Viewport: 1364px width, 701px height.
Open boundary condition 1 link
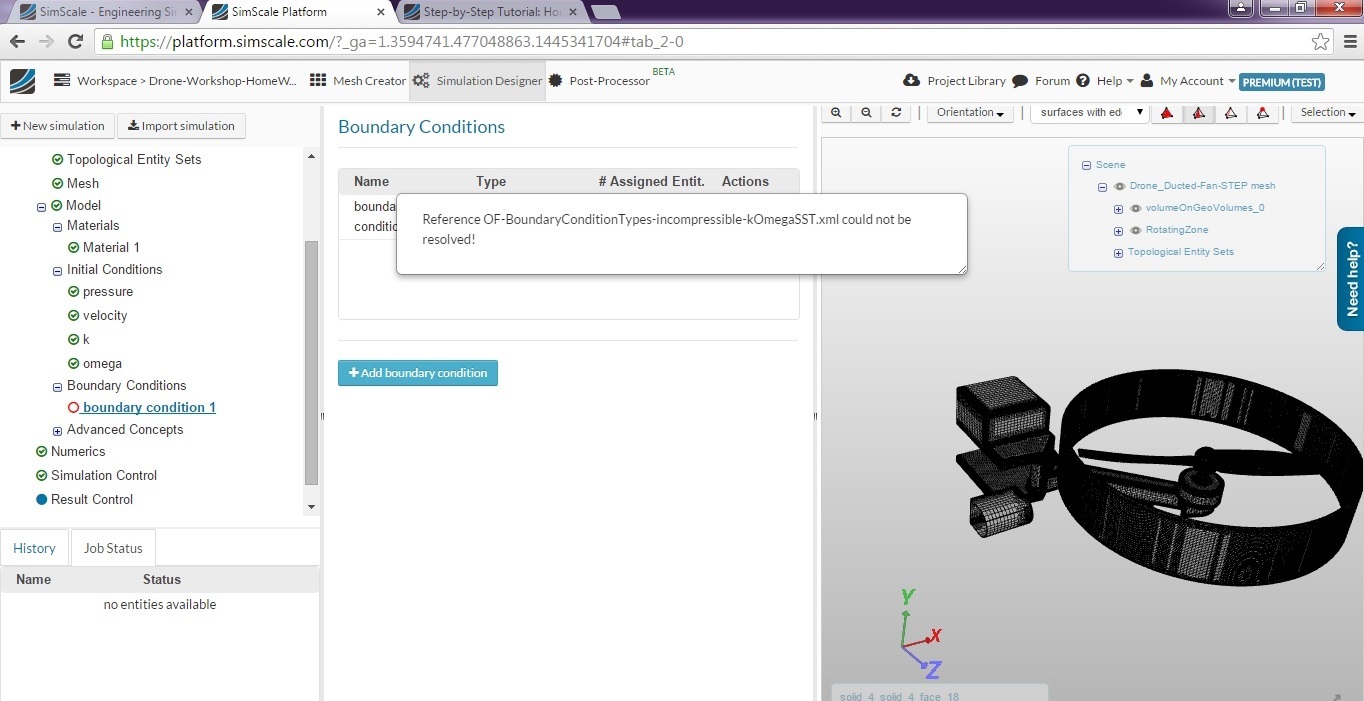149,408
